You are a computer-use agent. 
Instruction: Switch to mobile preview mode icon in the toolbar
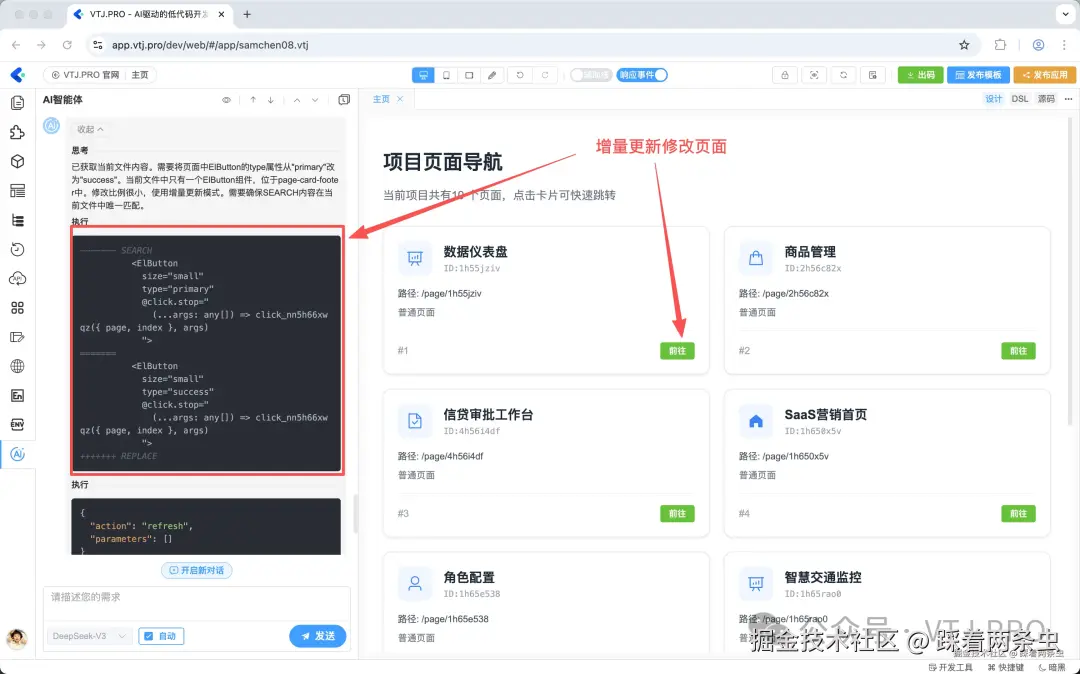click(445, 74)
